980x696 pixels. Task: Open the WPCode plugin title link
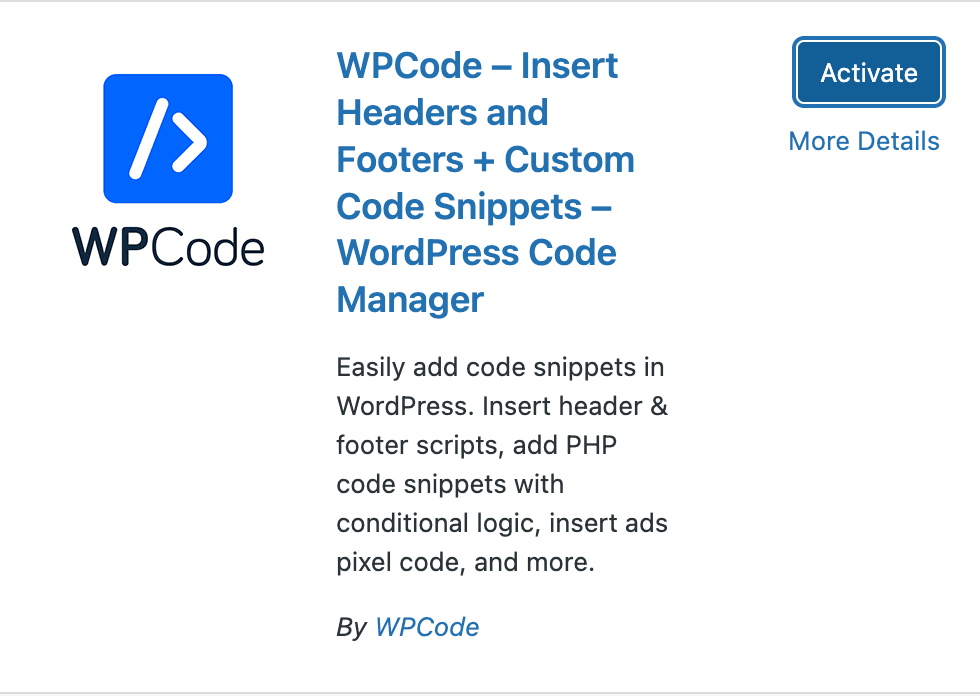coord(477,66)
